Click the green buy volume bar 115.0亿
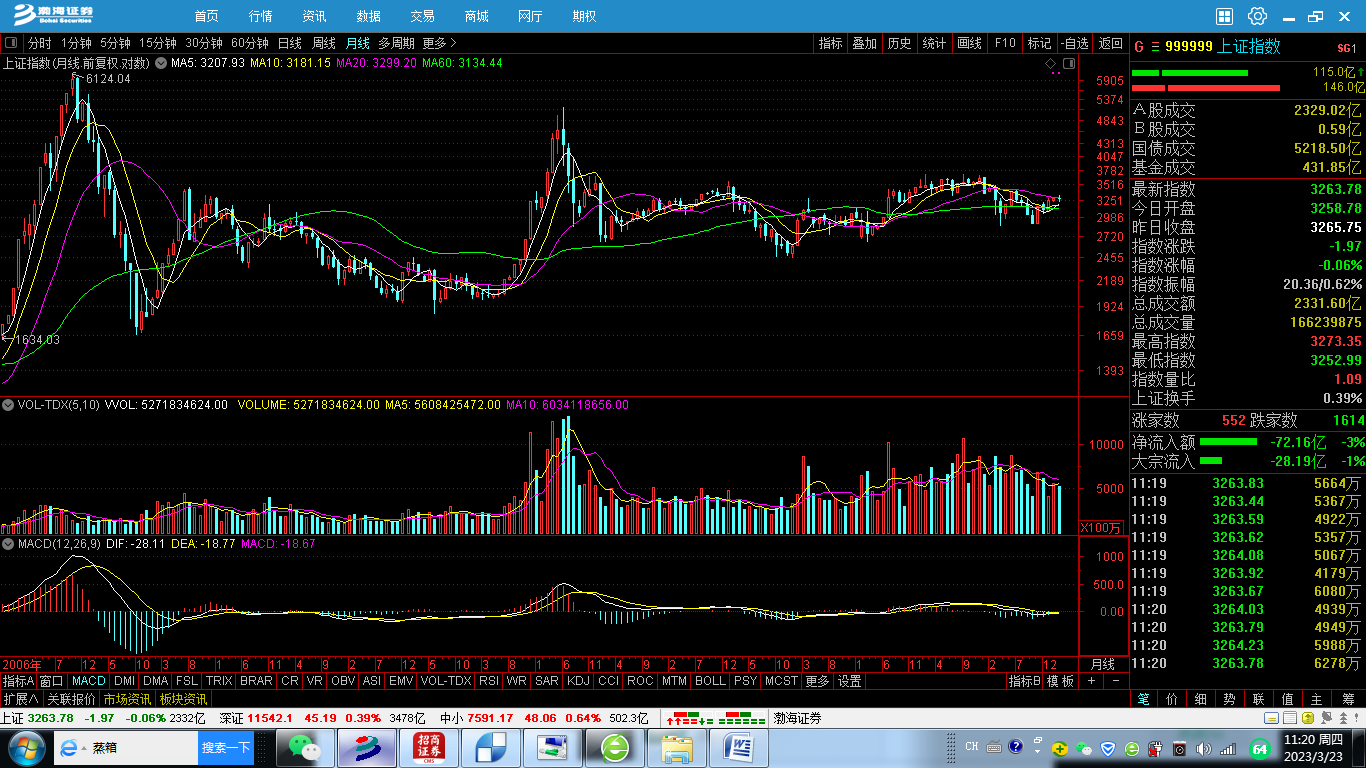The width and height of the screenshot is (1366, 768). tap(1190, 73)
